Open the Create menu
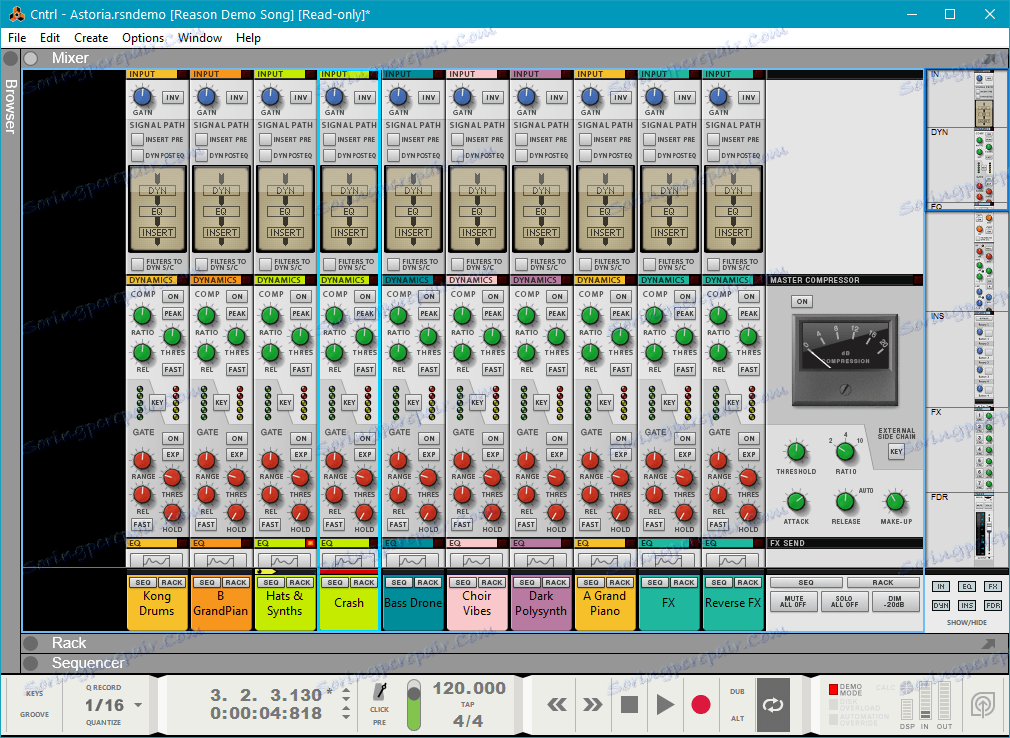The height and width of the screenshot is (738, 1010). 91,38
